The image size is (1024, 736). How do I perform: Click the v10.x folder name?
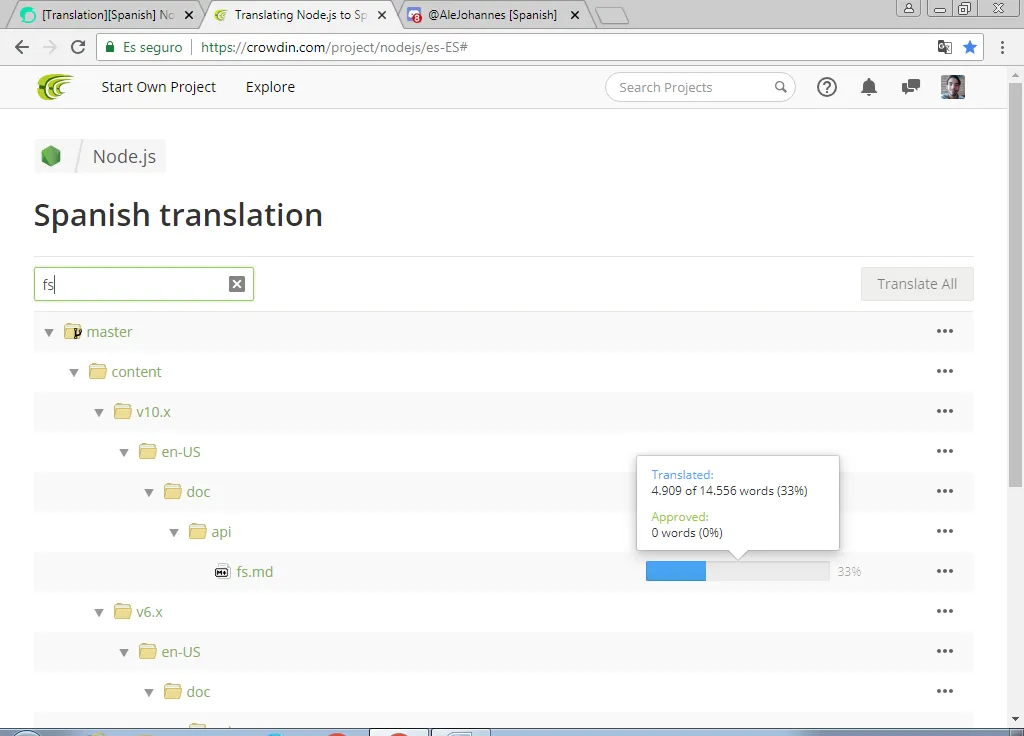click(153, 412)
